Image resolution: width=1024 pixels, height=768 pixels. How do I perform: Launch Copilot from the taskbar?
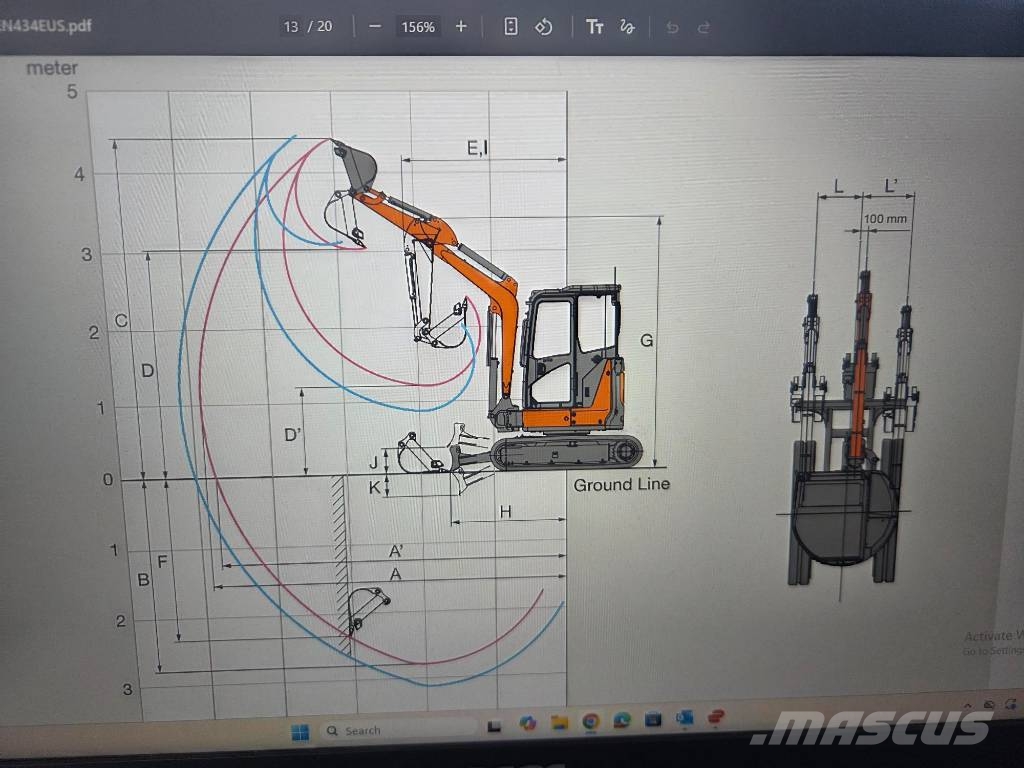click(528, 723)
